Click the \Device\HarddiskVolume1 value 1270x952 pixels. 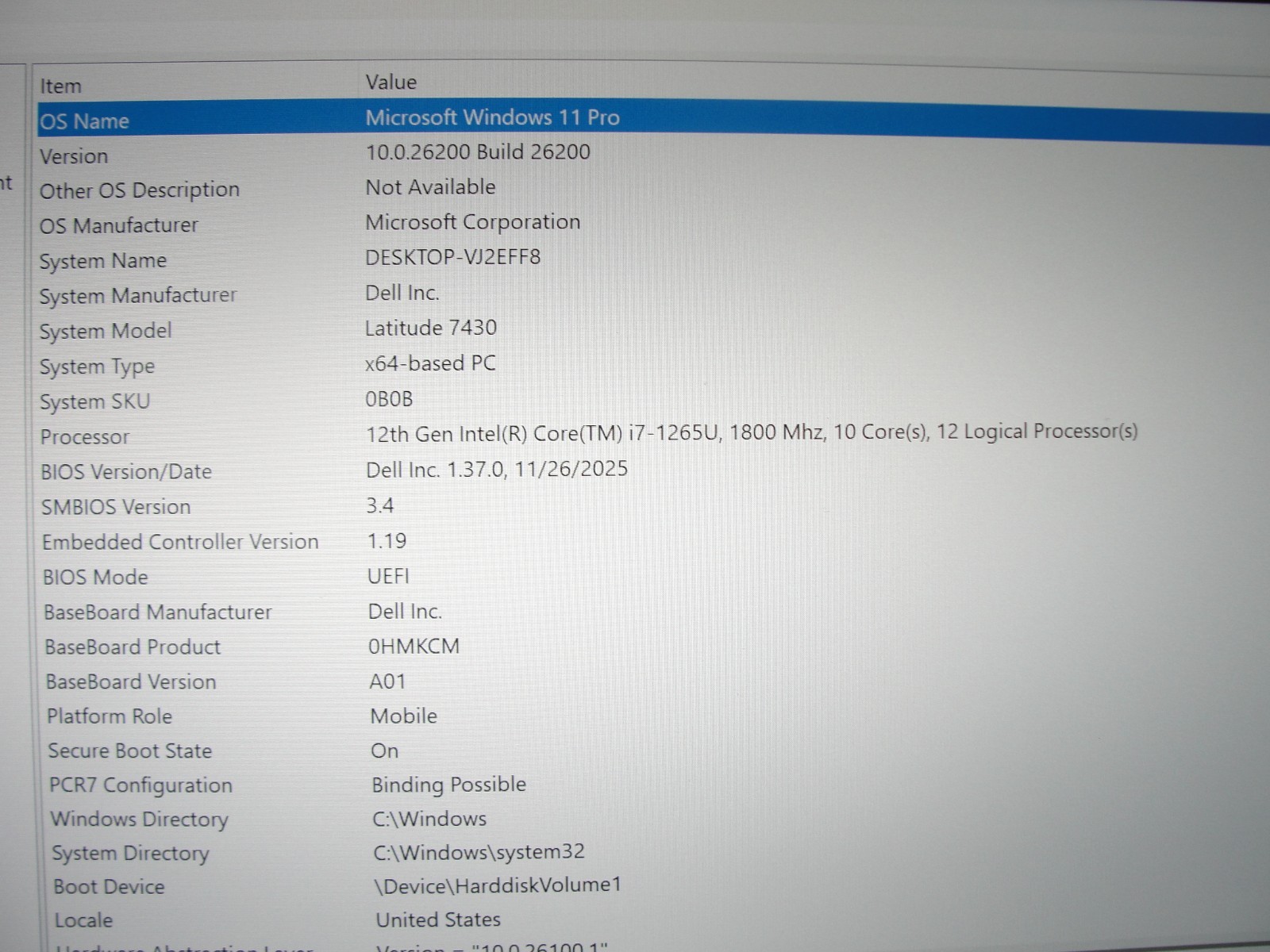coord(498,885)
